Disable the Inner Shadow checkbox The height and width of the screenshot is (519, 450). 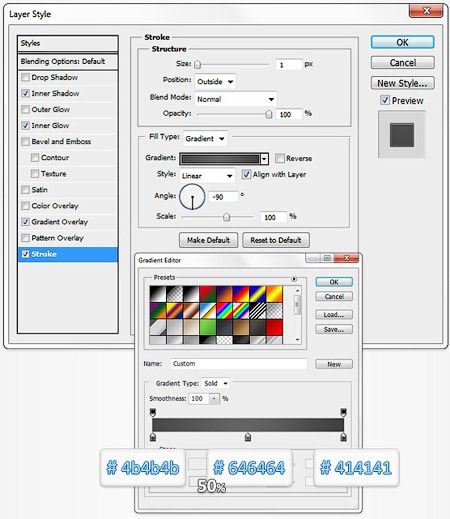25,93
